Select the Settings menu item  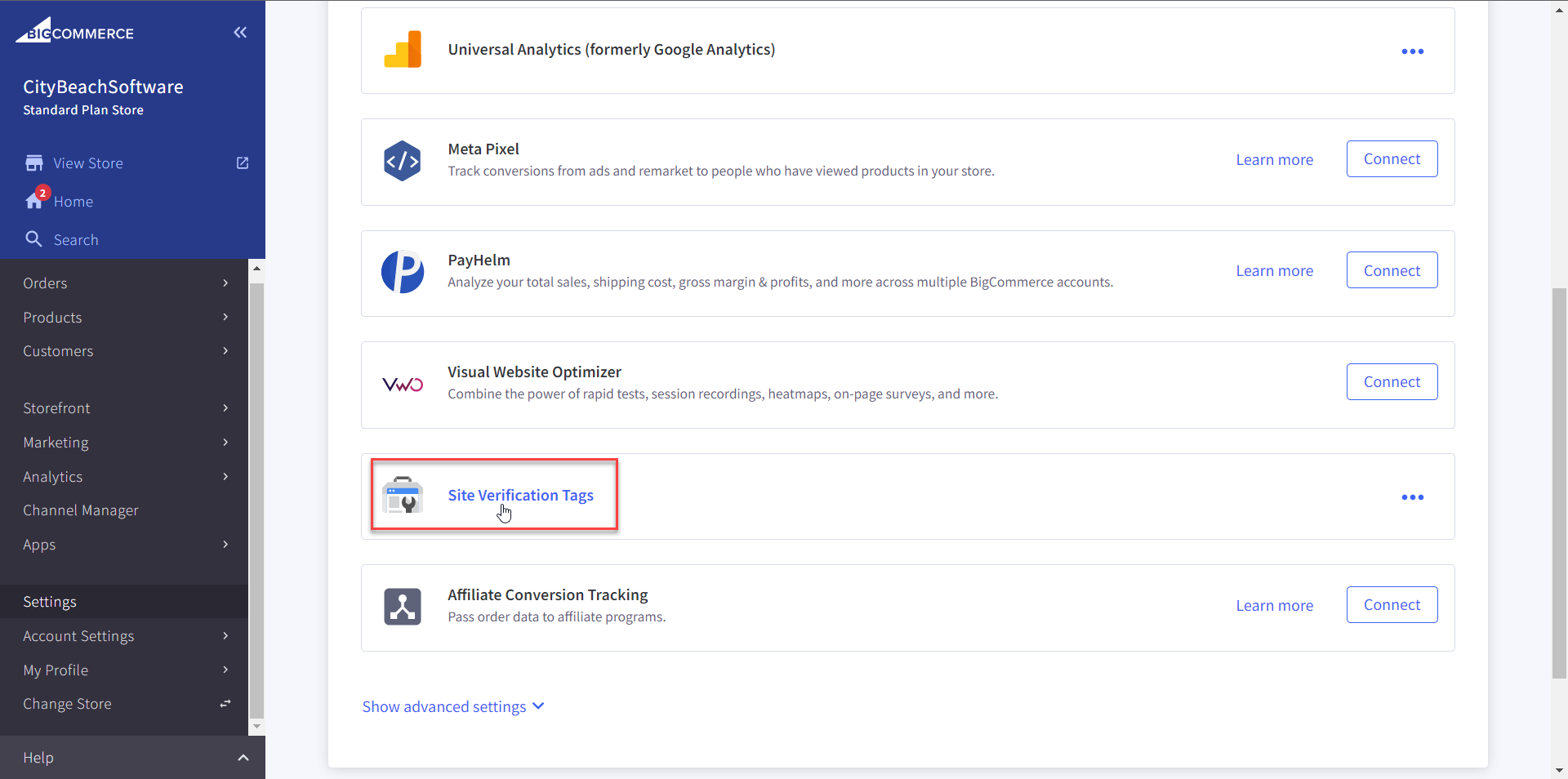[124, 602]
